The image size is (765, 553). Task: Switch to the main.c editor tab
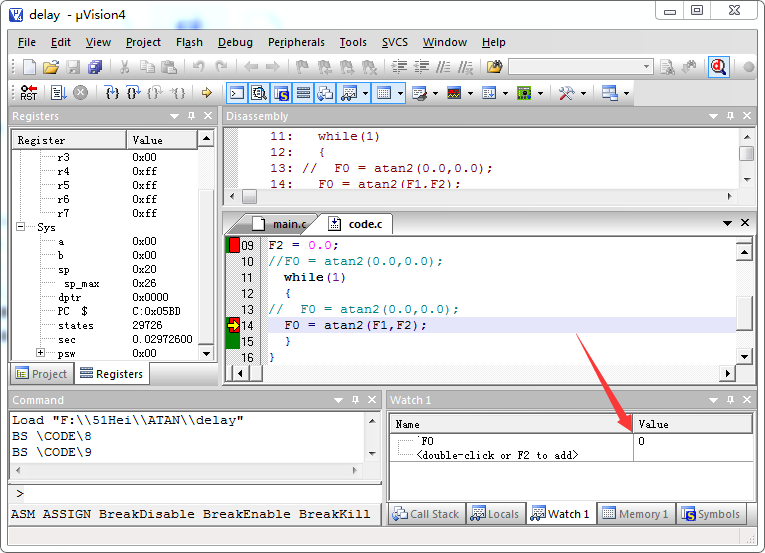point(282,224)
